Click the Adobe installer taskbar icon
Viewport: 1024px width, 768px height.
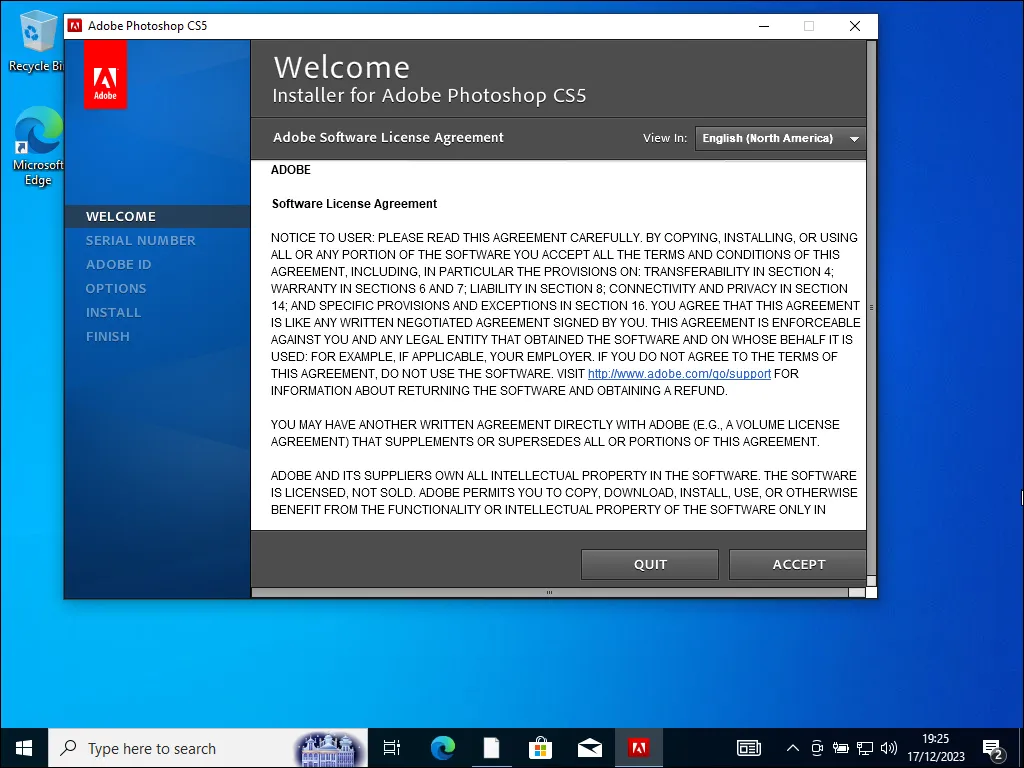click(638, 748)
